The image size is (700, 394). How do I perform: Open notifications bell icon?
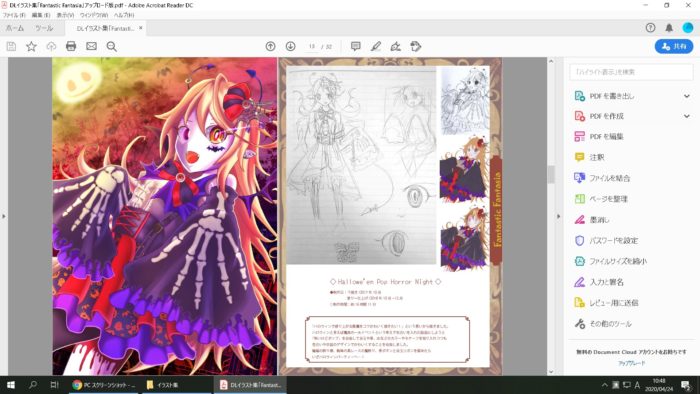669,28
